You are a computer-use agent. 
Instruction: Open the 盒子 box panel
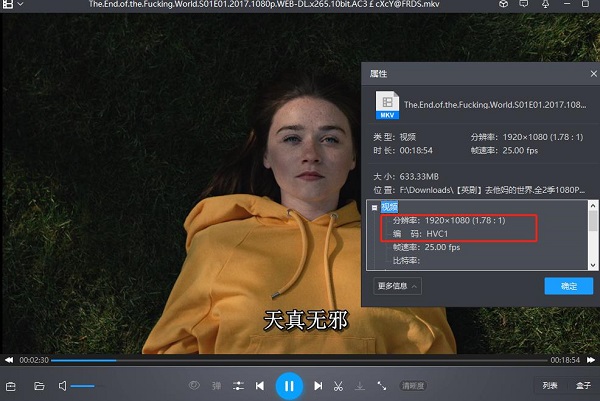coord(584,386)
